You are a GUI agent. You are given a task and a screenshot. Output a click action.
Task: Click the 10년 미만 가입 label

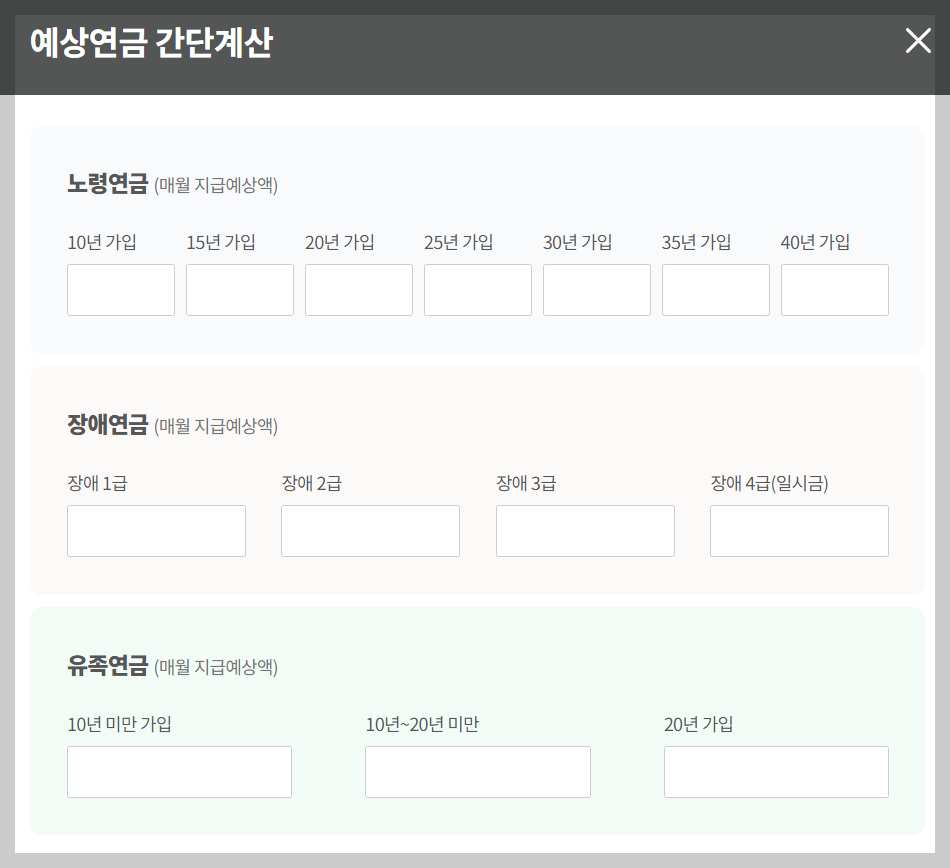119,724
